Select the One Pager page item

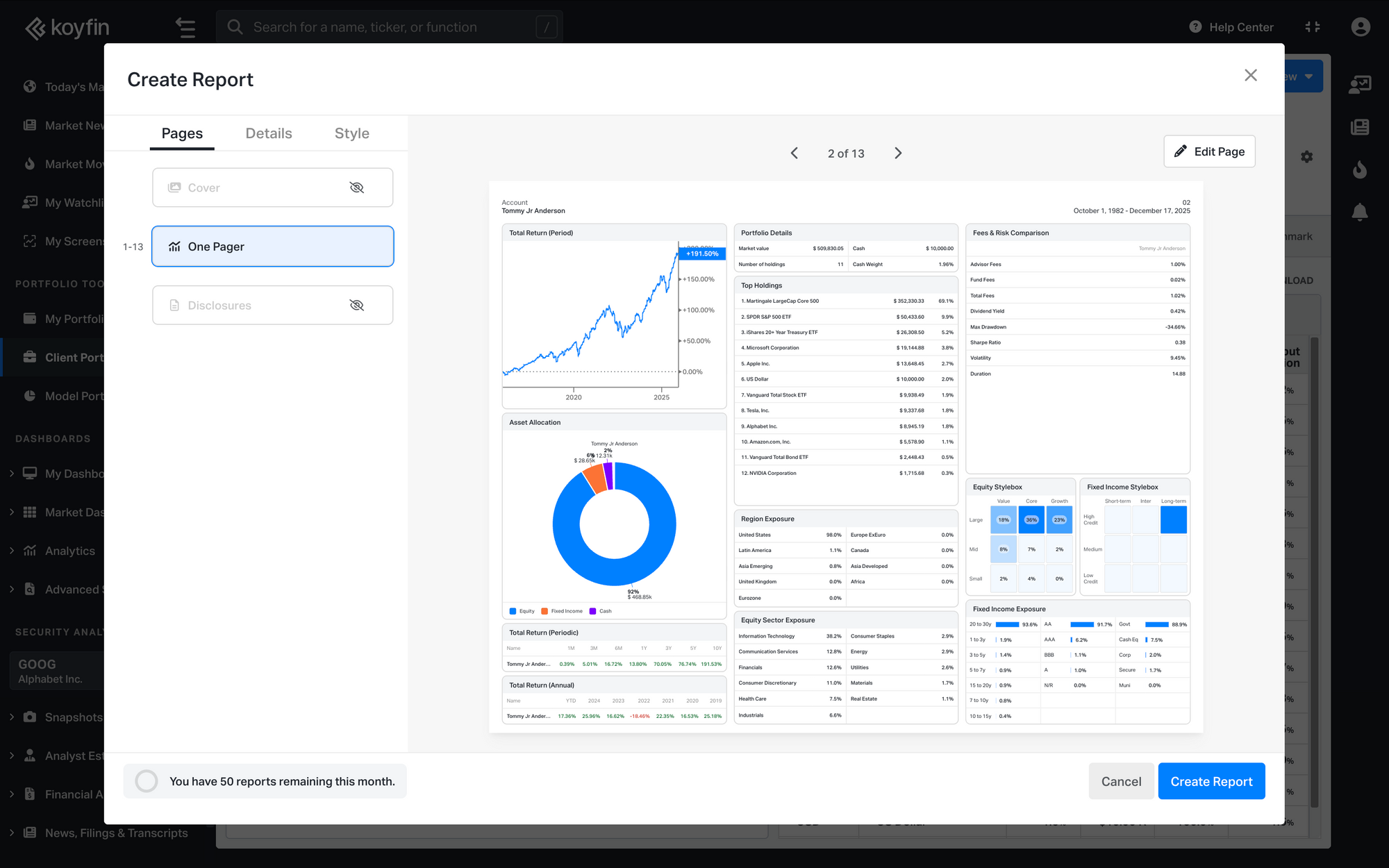(273, 247)
